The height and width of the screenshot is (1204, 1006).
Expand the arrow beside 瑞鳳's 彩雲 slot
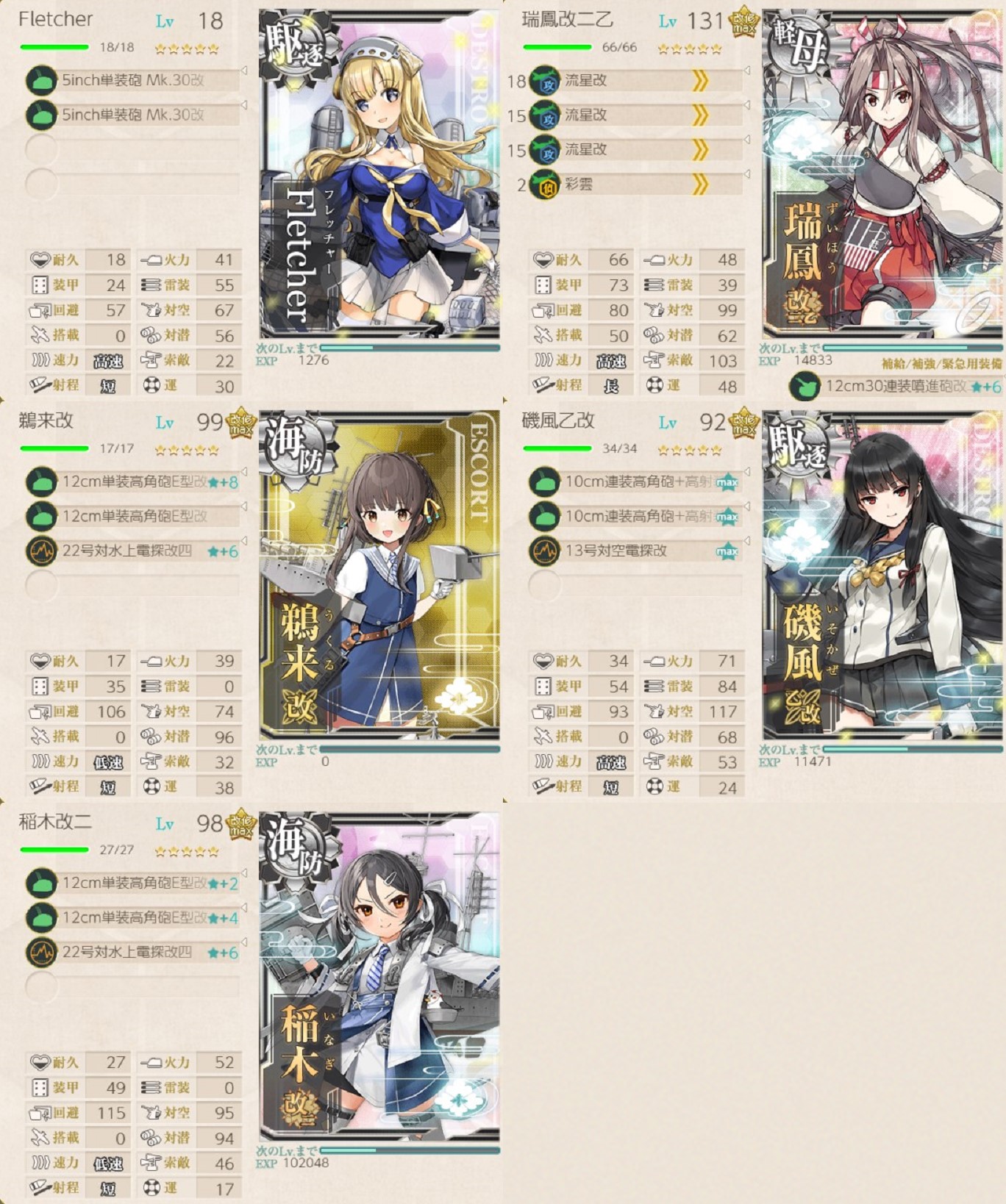pyautogui.click(x=746, y=174)
